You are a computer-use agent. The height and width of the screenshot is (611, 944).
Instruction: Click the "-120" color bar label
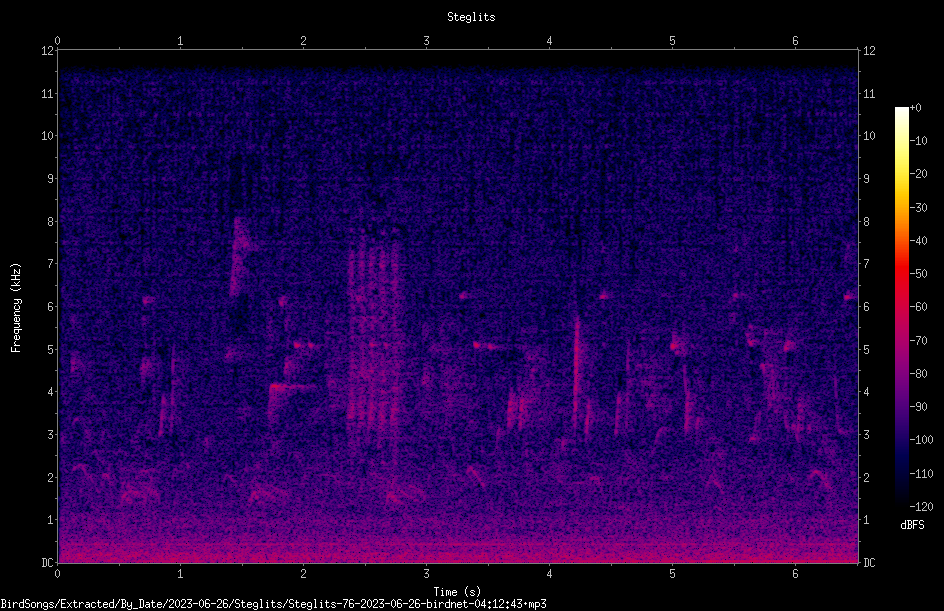pyautogui.click(x=921, y=507)
